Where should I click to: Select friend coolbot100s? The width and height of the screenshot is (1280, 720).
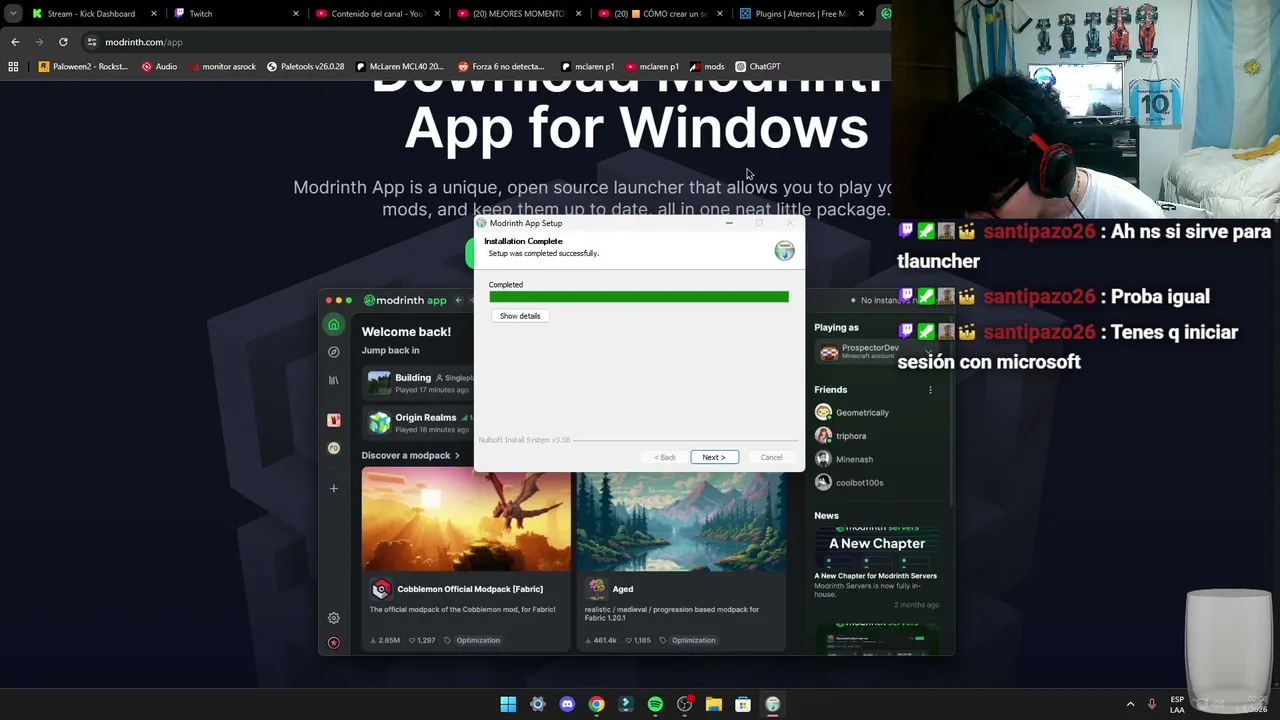coord(849,482)
